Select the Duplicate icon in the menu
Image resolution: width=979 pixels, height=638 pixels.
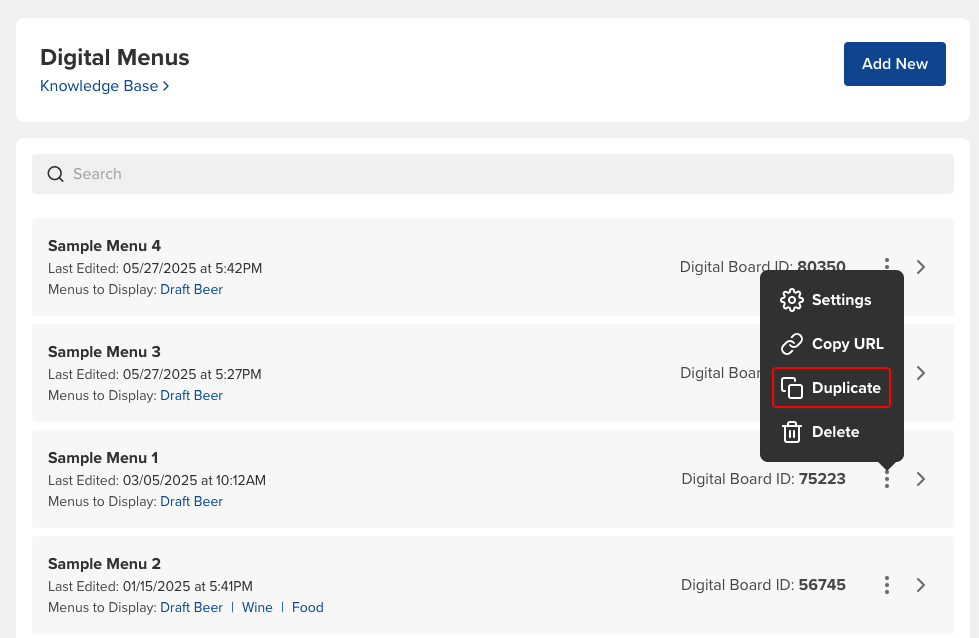click(x=791, y=388)
